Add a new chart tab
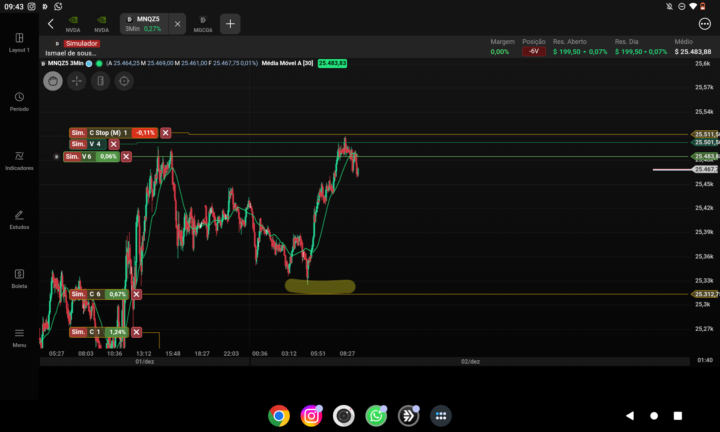 coord(229,23)
